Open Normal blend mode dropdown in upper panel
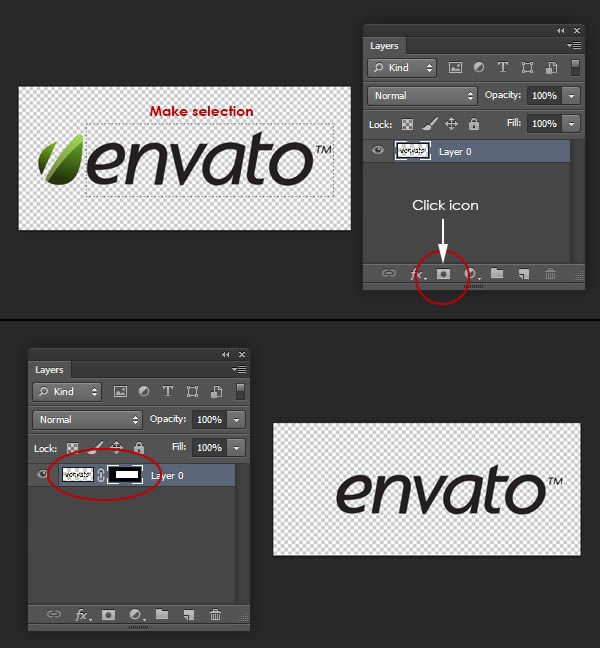Screen dimensions: 600x648 (422, 96)
